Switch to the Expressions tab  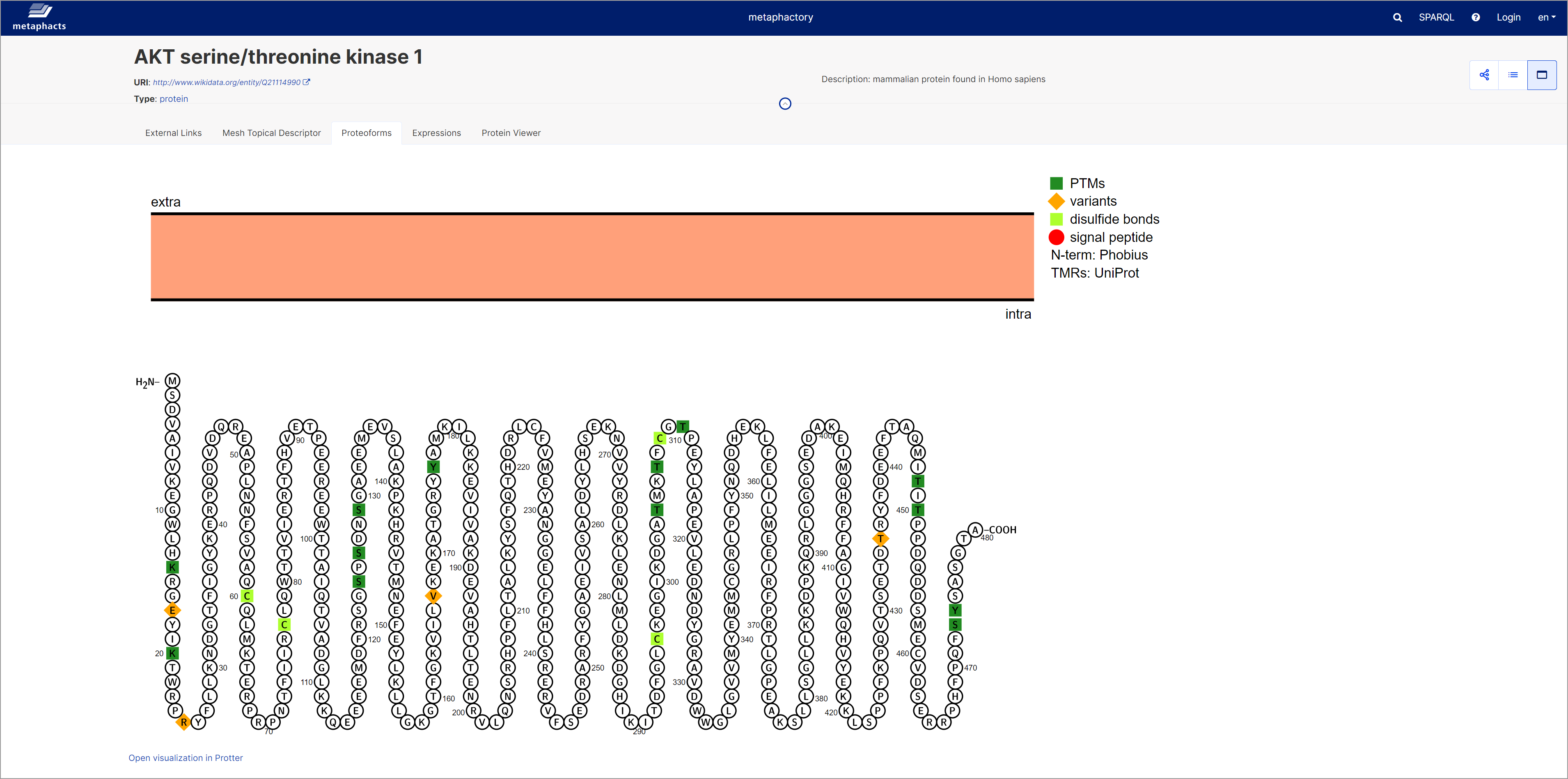(436, 133)
